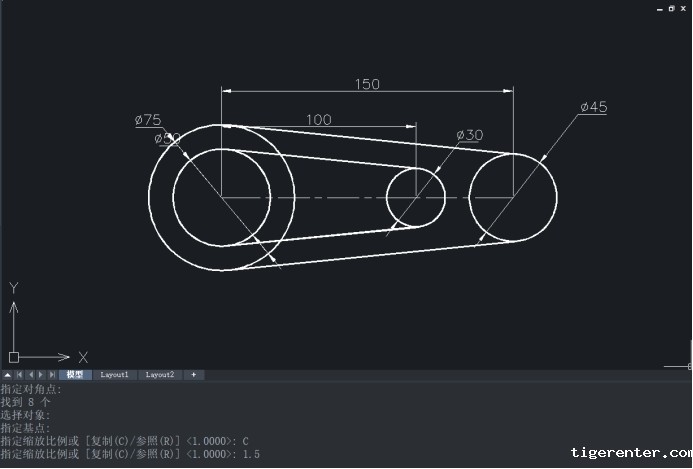693x469 pixels.
Task: Select the 100 dimension text
Action: 318,119
